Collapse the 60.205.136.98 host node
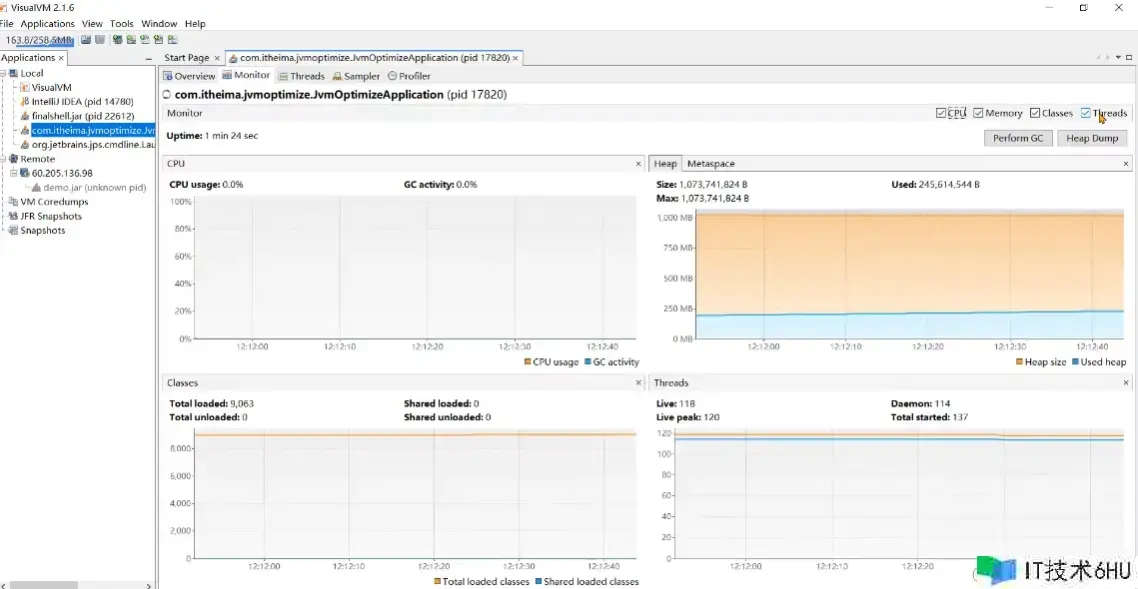 click(x=15, y=173)
